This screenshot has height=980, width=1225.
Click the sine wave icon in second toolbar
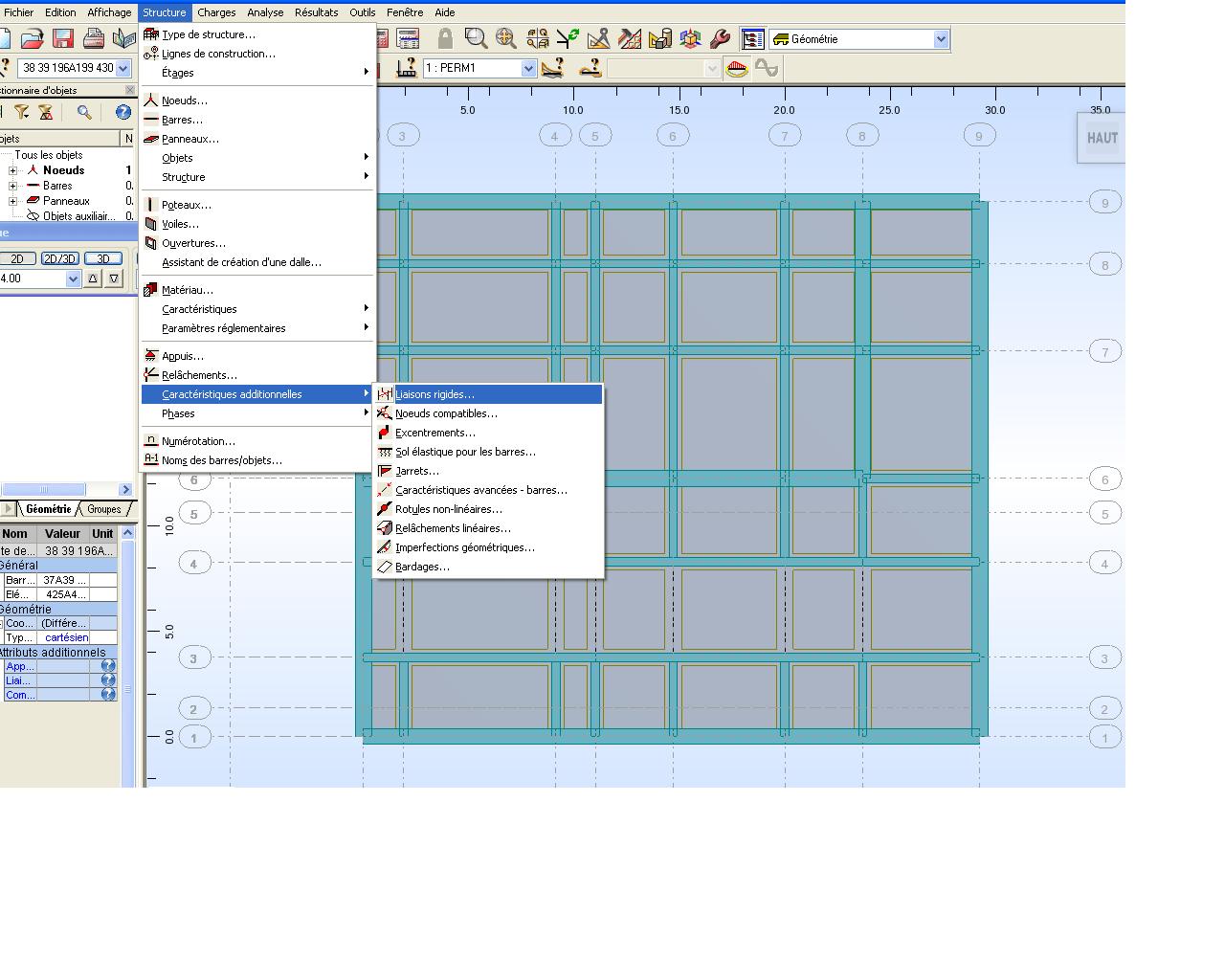(767, 68)
